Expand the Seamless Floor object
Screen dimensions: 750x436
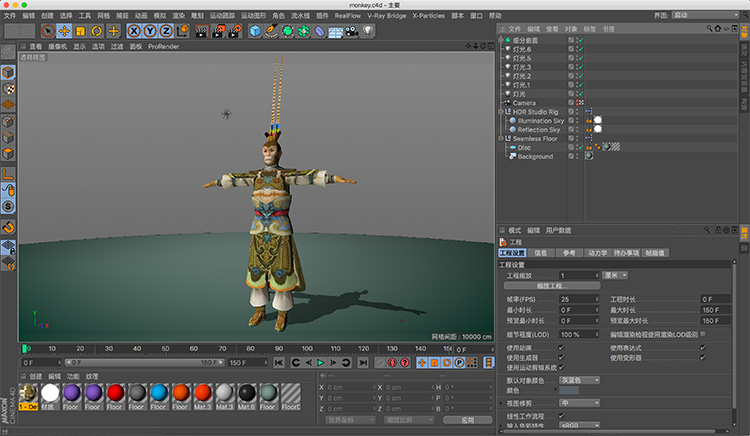point(501,139)
